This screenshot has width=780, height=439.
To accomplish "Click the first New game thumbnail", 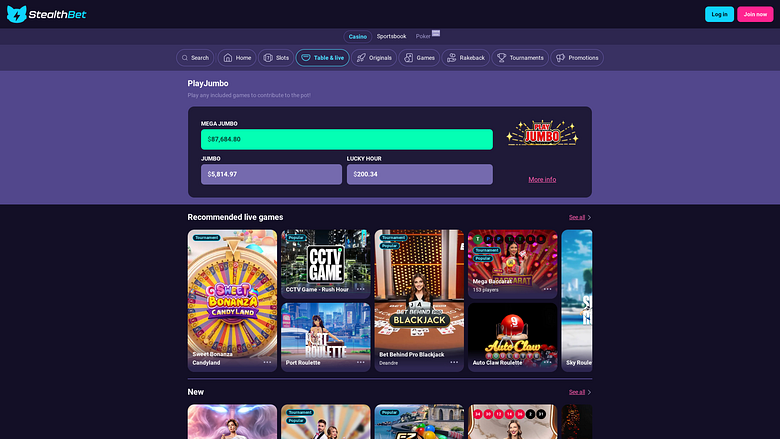I will pyautogui.click(x=232, y=422).
